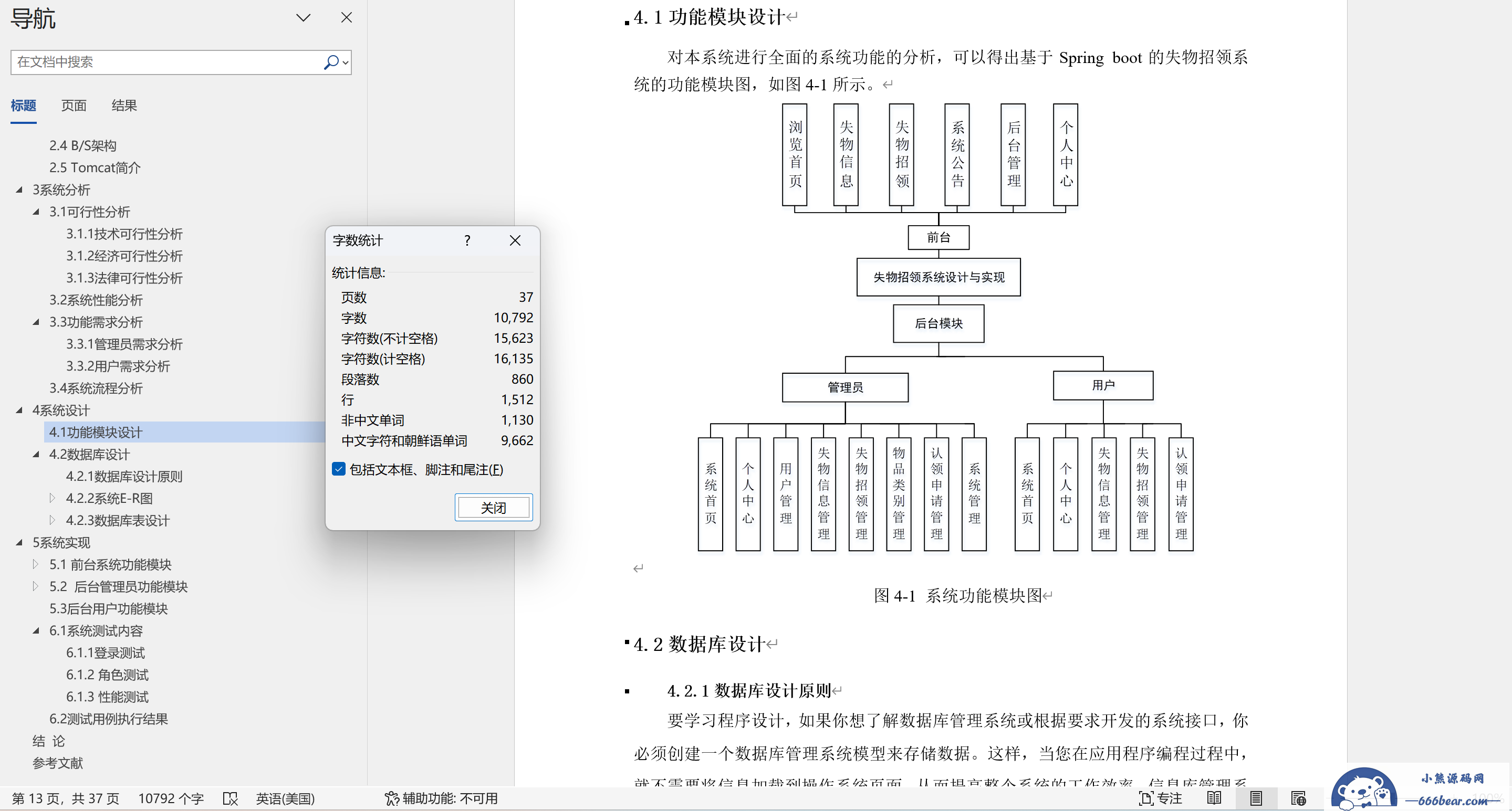Jump to 3.2系统性能分析

click(96, 300)
